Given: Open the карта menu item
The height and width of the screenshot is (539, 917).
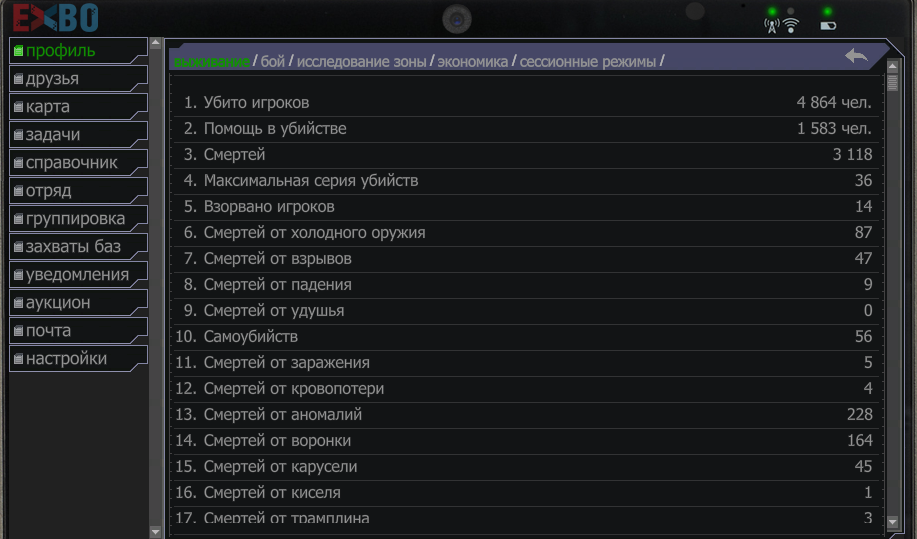Looking at the screenshot, I should pos(78,106).
